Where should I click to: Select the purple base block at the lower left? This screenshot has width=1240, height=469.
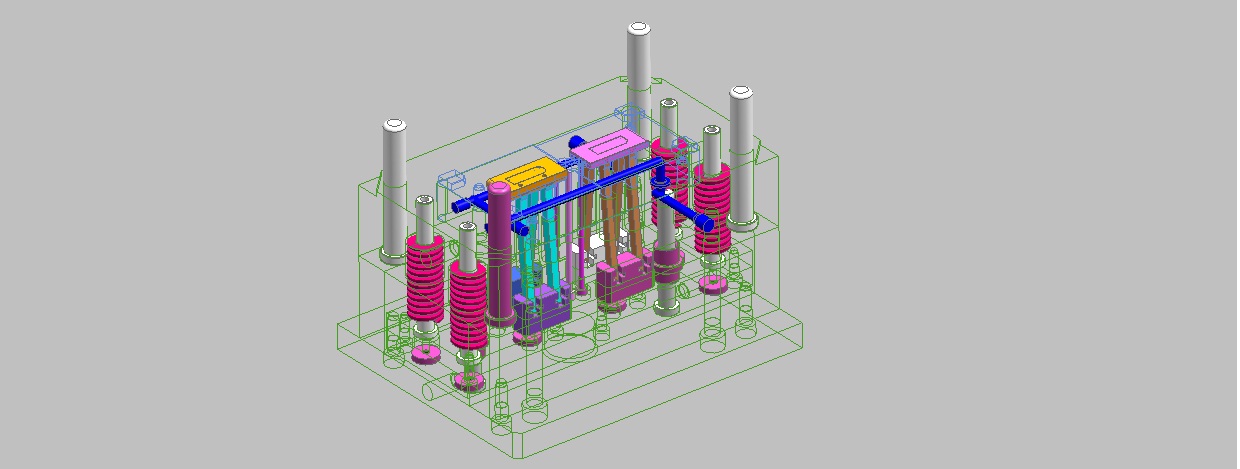point(541,309)
